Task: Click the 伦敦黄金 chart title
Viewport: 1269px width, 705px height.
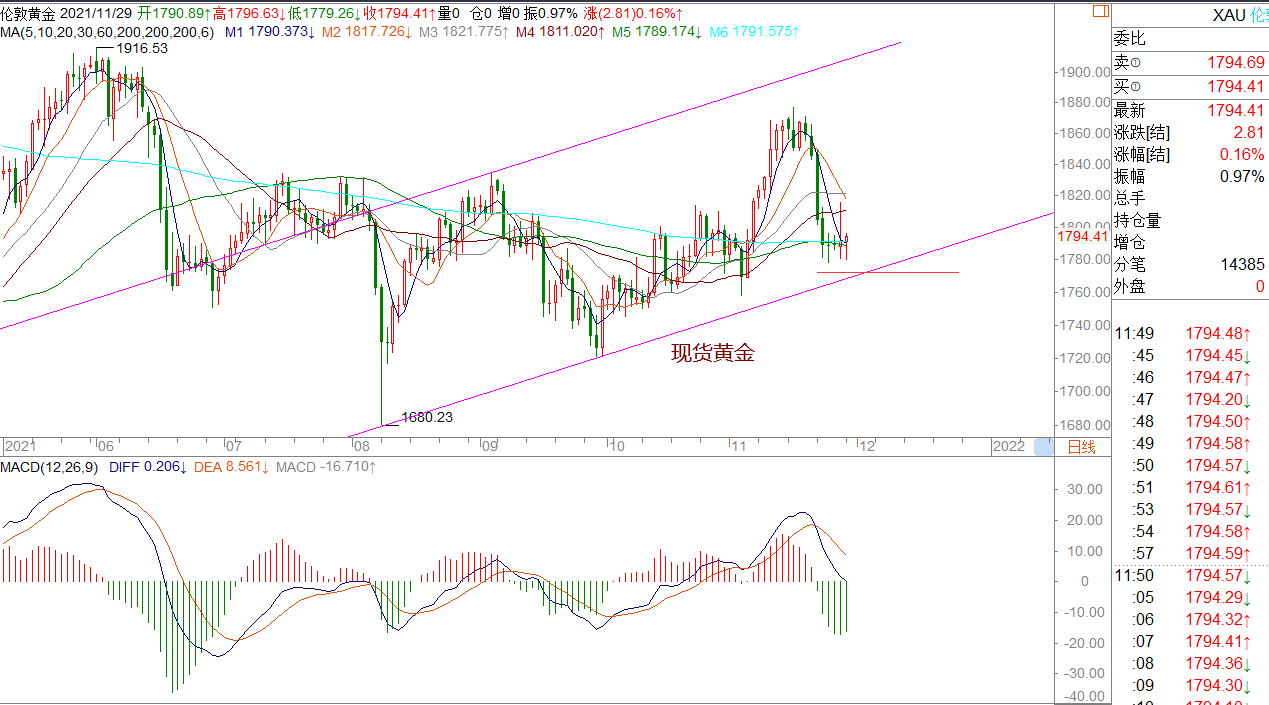Action: [28, 14]
